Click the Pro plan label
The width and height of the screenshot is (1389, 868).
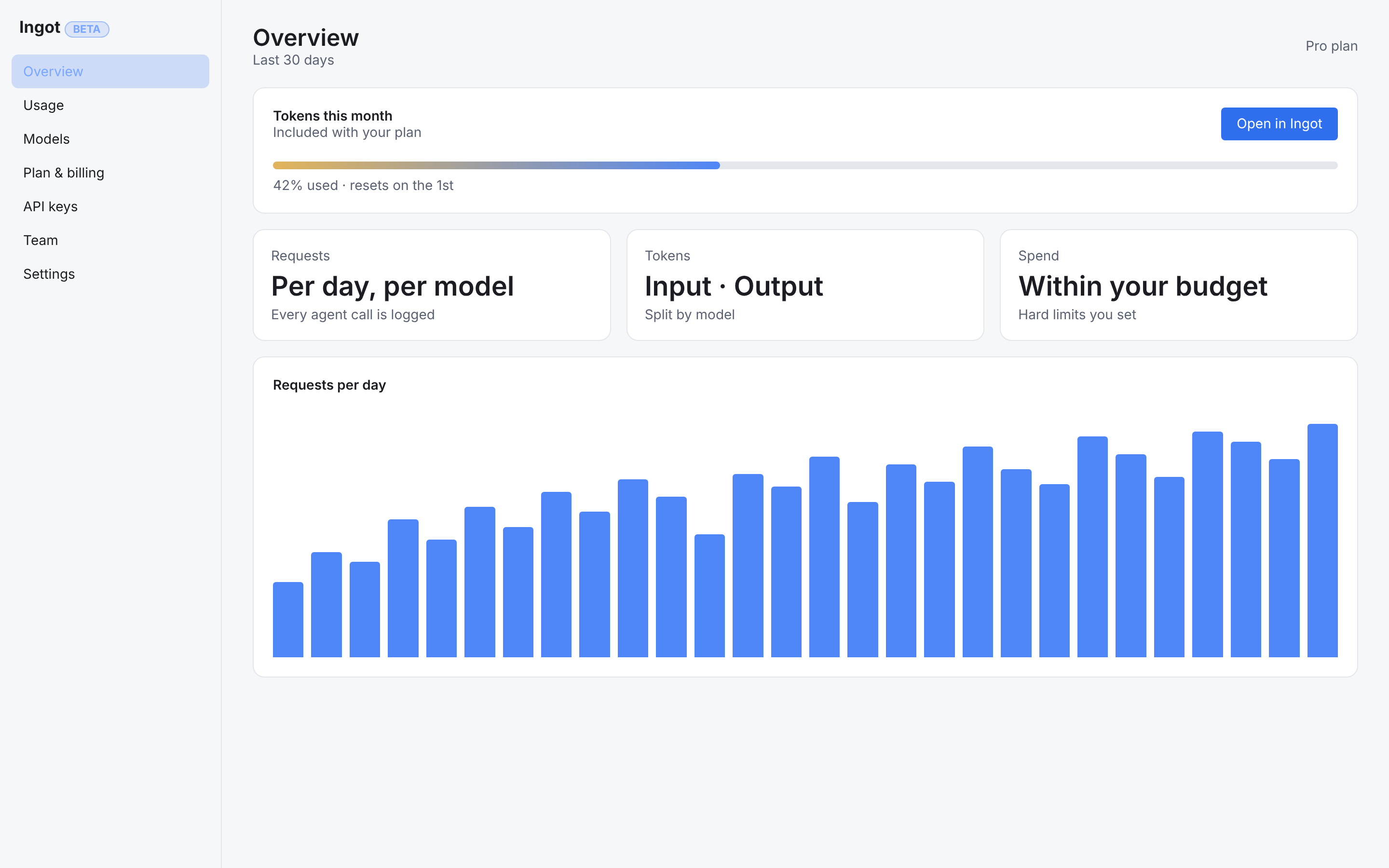(x=1331, y=46)
